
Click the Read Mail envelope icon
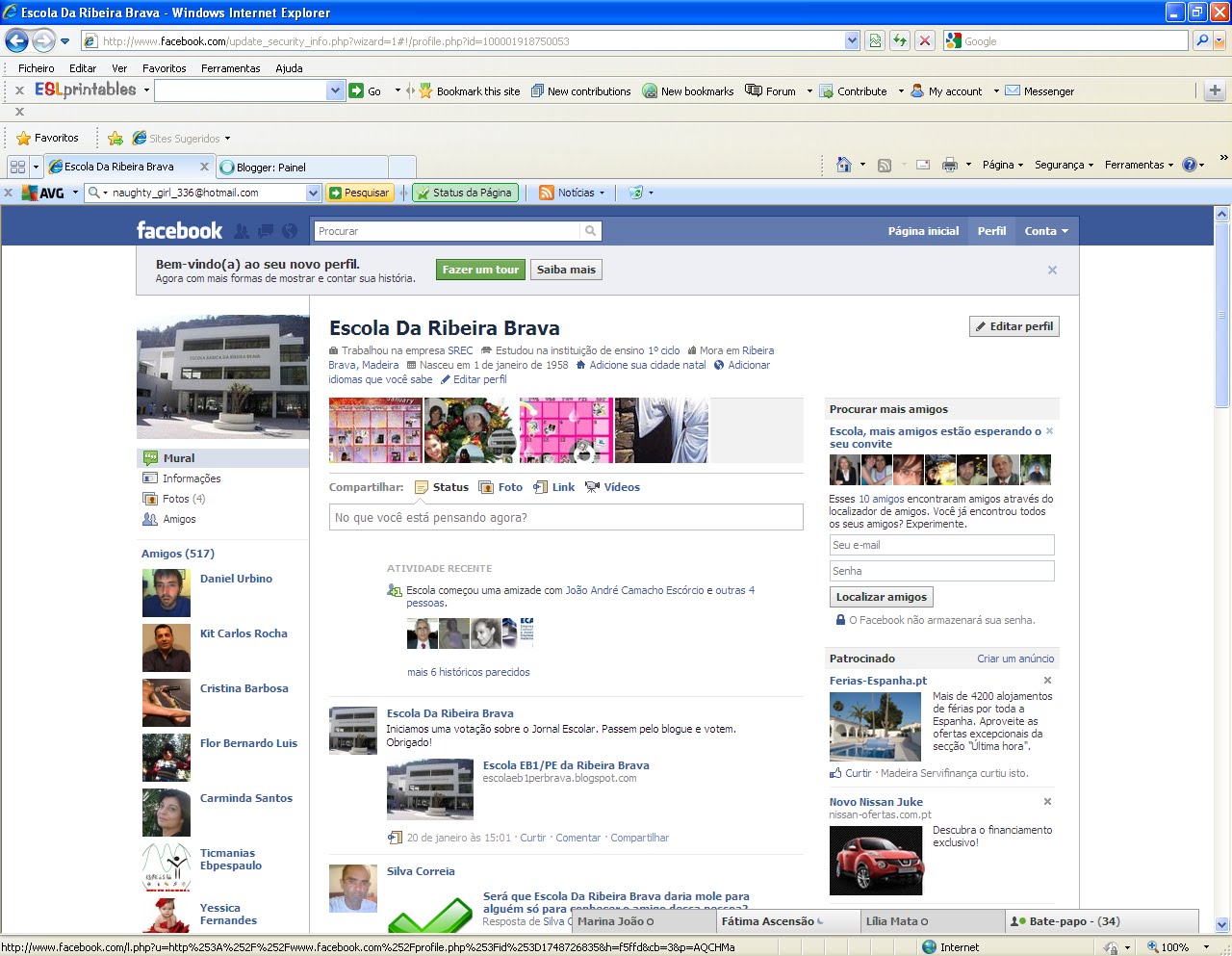point(922,165)
